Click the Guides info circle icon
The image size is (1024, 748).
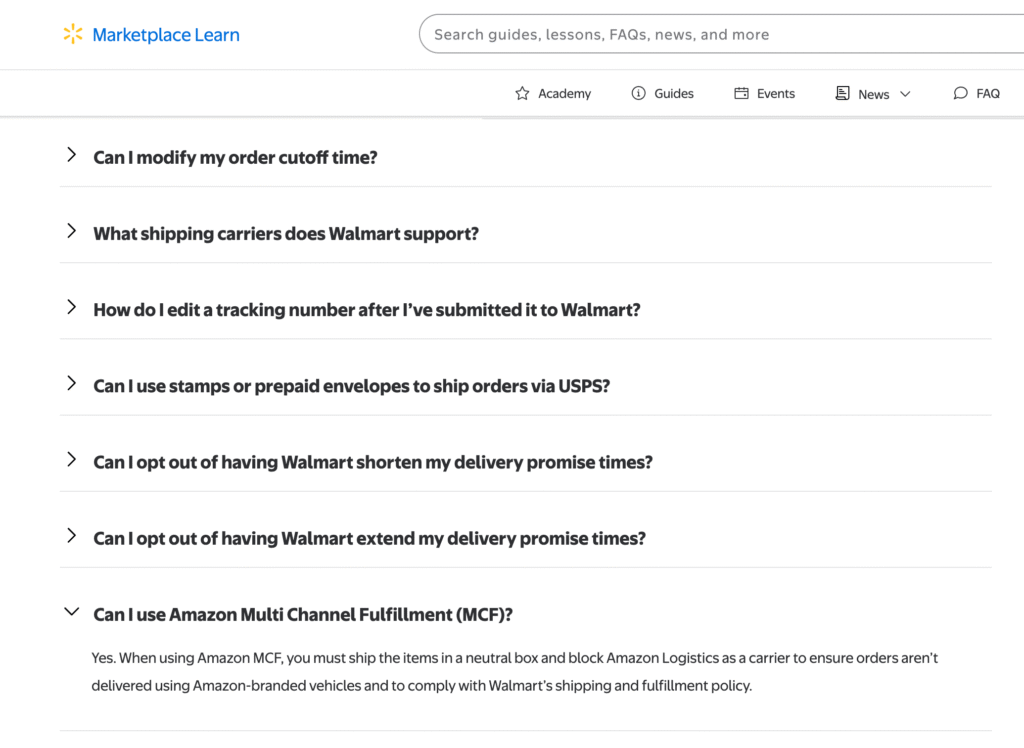click(x=638, y=93)
